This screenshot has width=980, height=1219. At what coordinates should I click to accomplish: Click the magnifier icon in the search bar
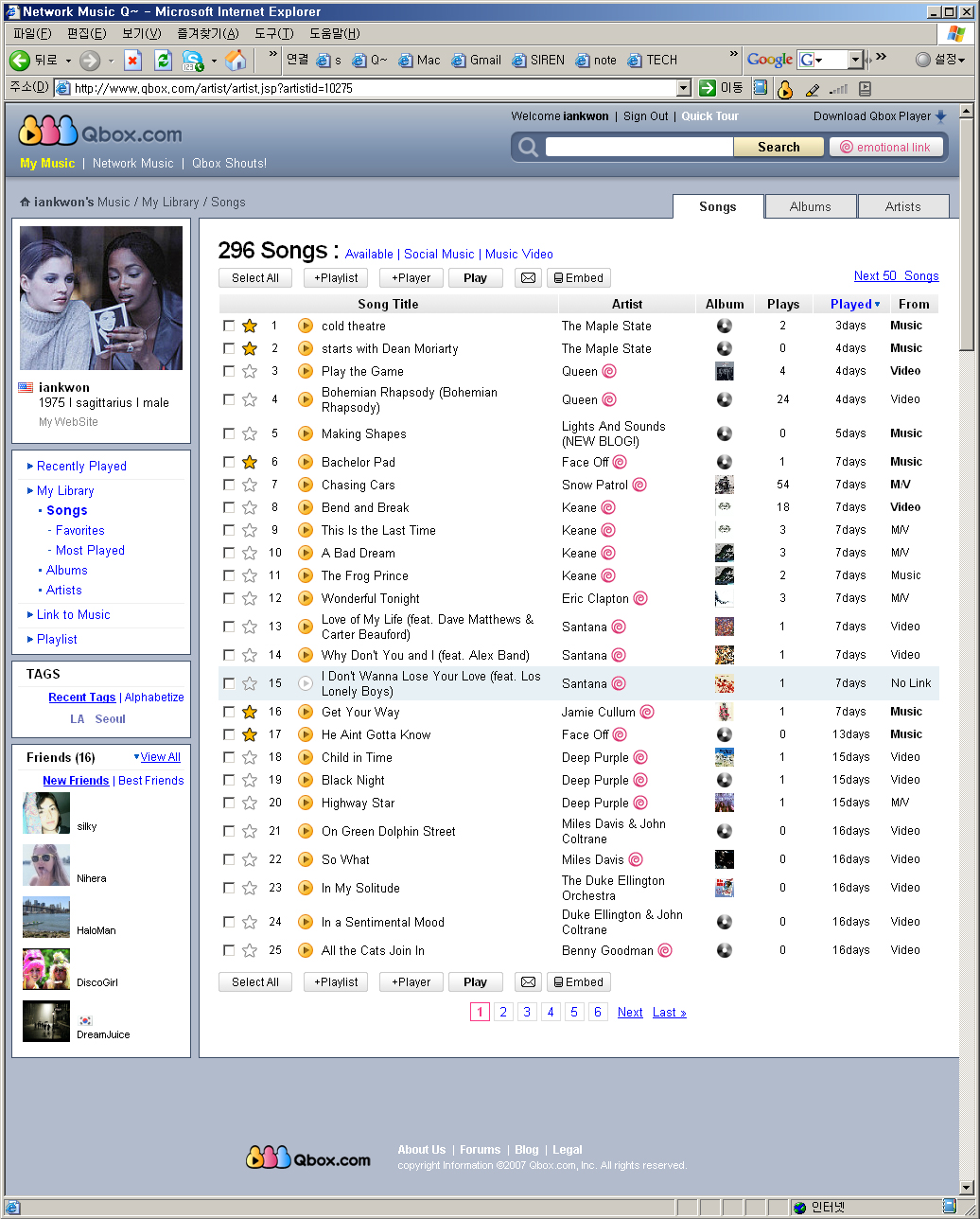coord(528,147)
